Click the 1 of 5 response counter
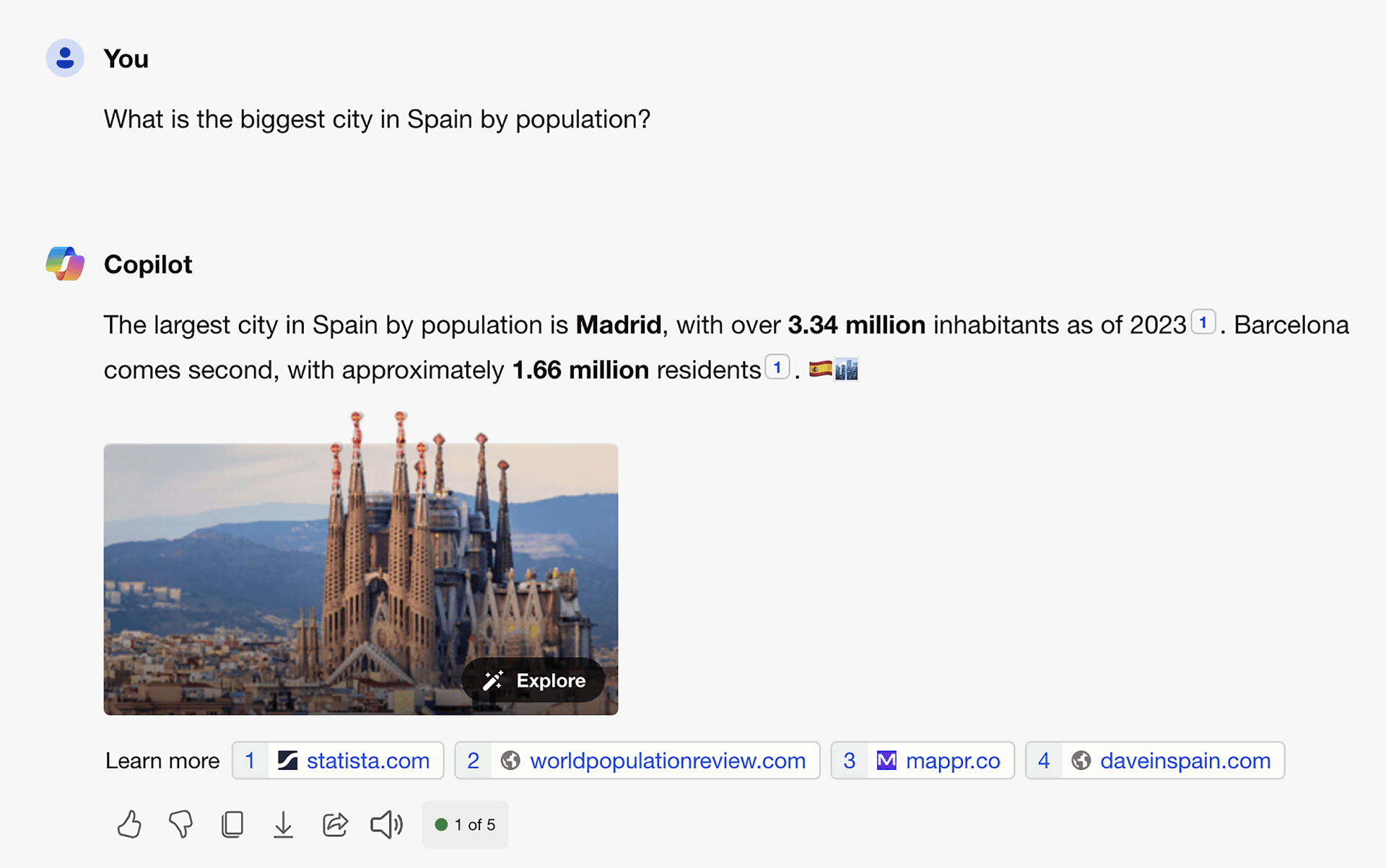The height and width of the screenshot is (868, 1386). (x=466, y=824)
